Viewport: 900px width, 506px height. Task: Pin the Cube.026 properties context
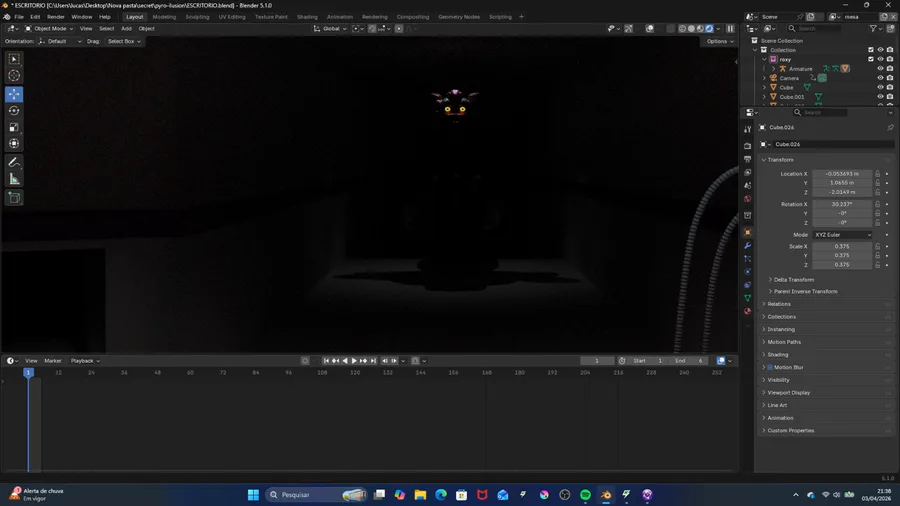click(x=890, y=127)
